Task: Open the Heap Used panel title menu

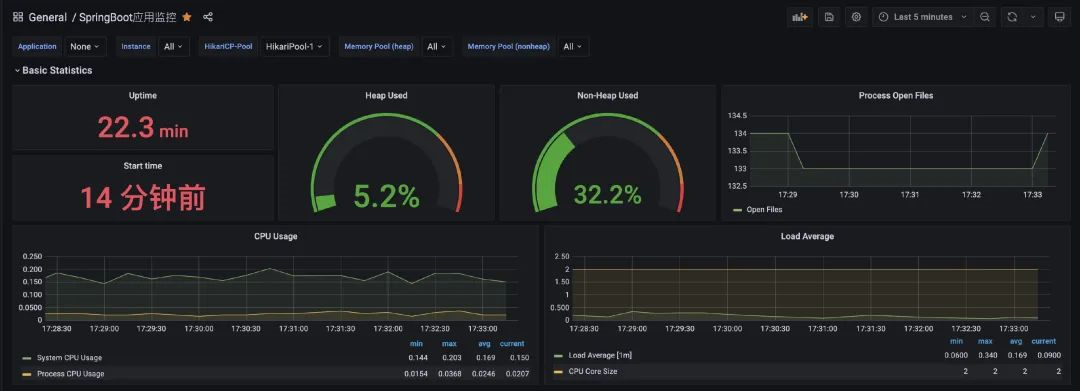Action: (386, 96)
